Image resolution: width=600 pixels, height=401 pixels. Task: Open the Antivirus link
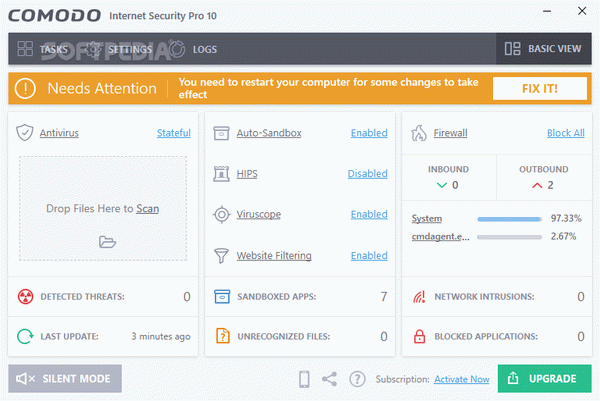point(59,133)
